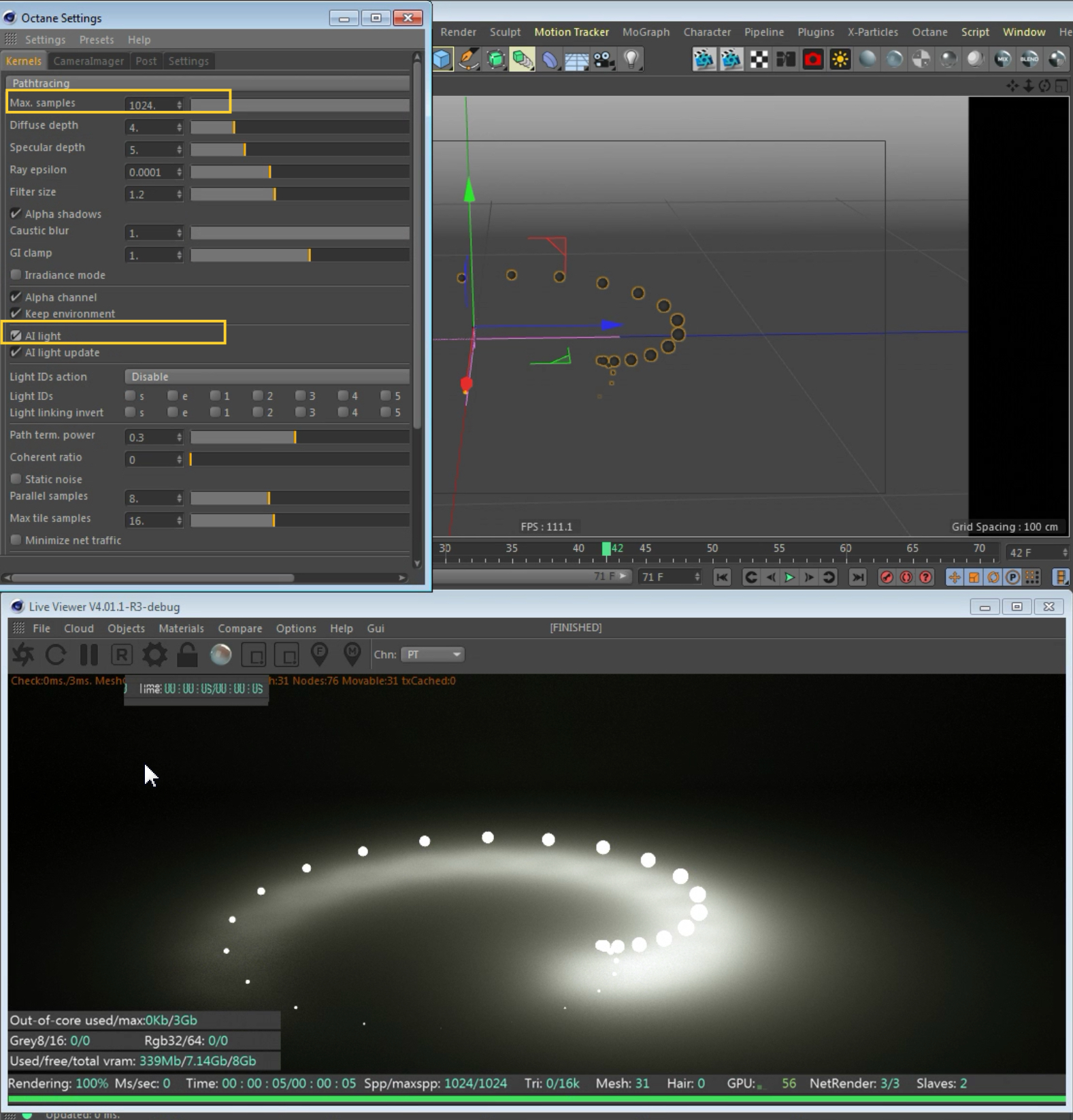Click the Ray epsilon value field

click(x=150, y=171)
